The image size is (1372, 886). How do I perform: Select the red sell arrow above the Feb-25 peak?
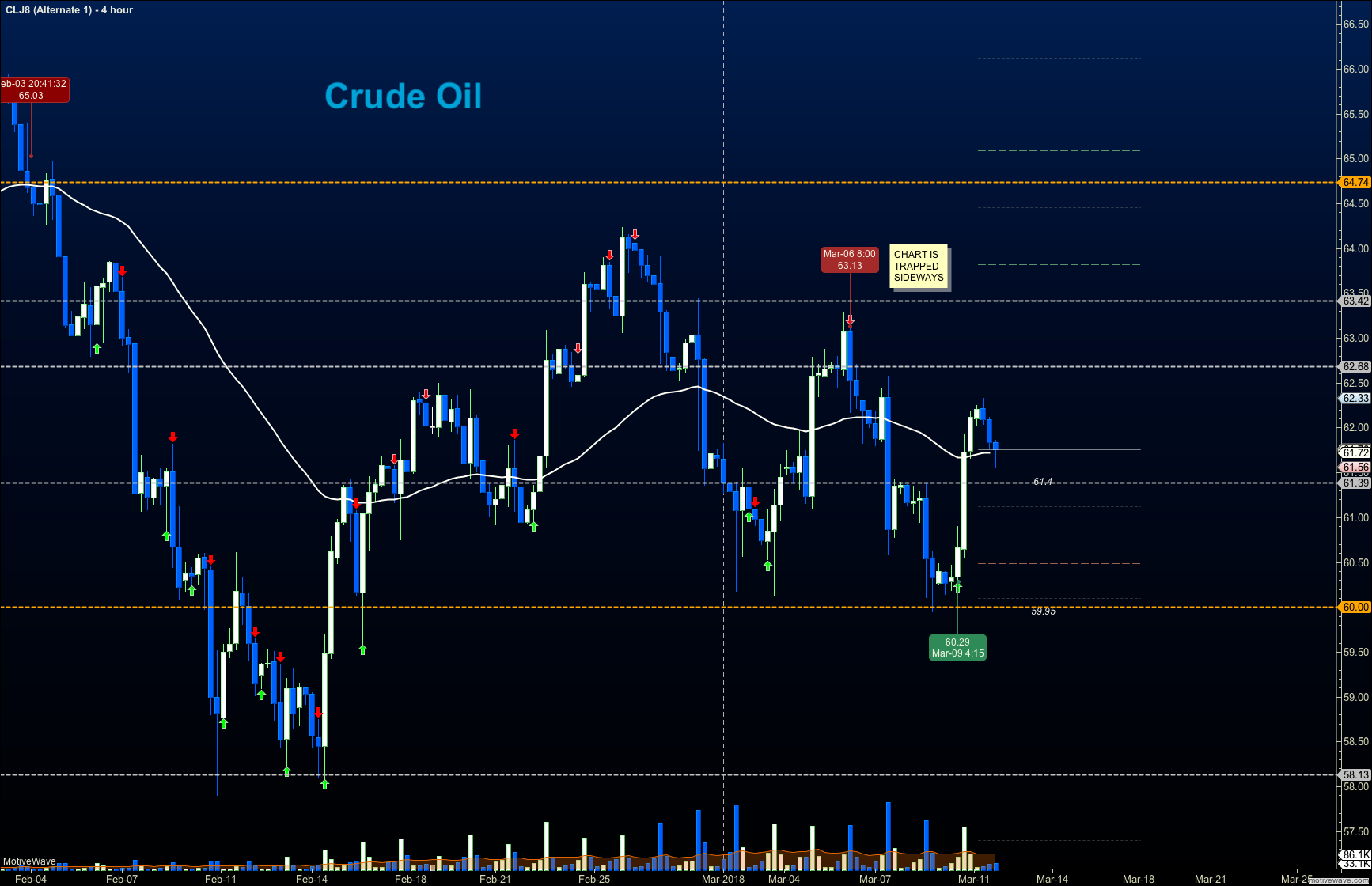[x=633, y=234]
